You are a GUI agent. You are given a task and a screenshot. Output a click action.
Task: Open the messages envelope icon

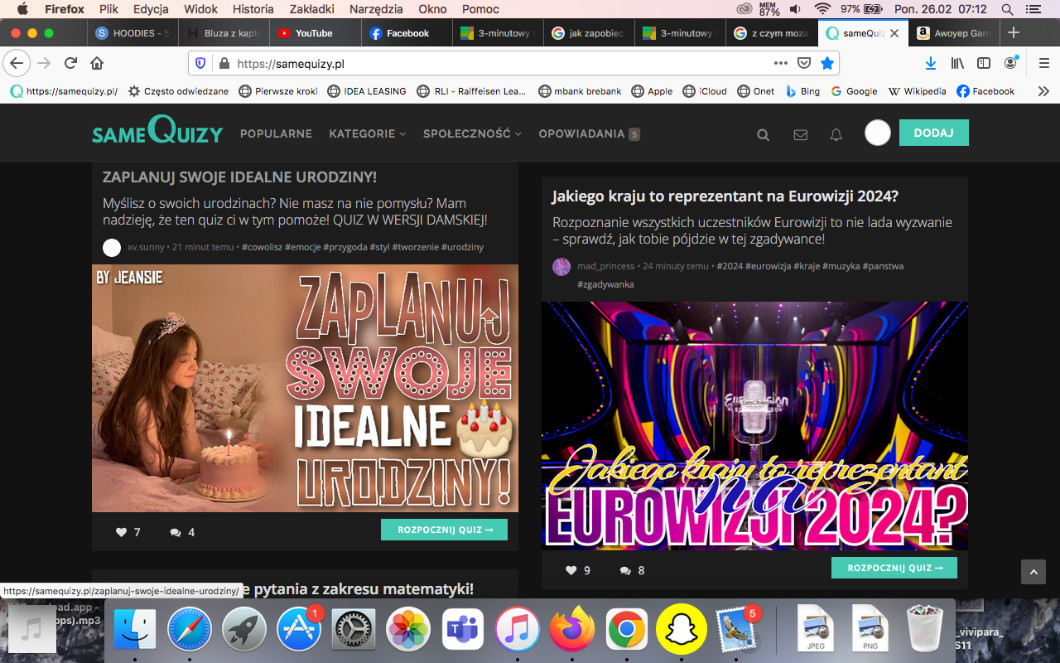[x=800, y=135]
